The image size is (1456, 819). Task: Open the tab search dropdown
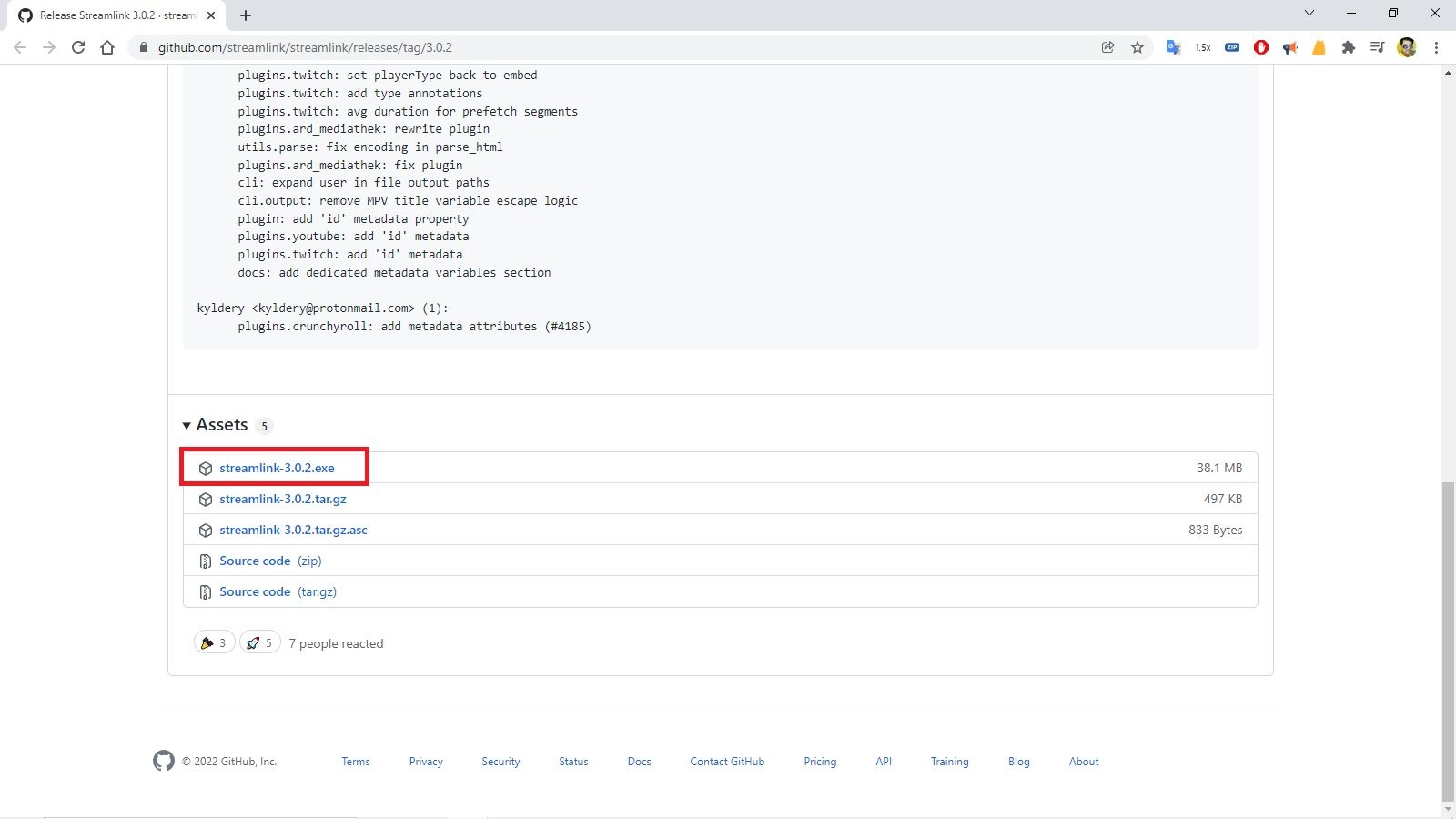coord(1309,13)
